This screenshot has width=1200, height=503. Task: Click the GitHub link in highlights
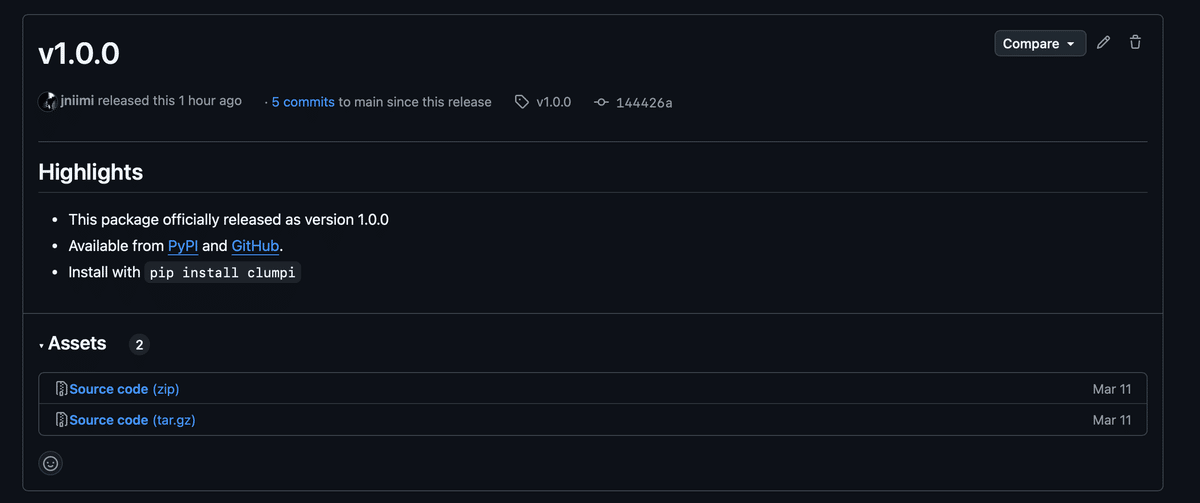(256, 246)
